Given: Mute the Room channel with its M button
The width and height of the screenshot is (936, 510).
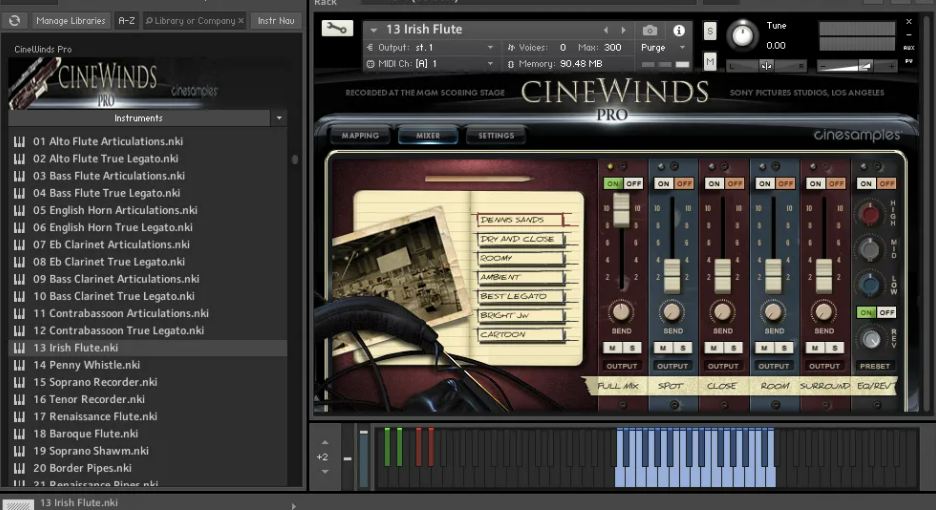Looking at the screenshot, I should pos(765,348).
